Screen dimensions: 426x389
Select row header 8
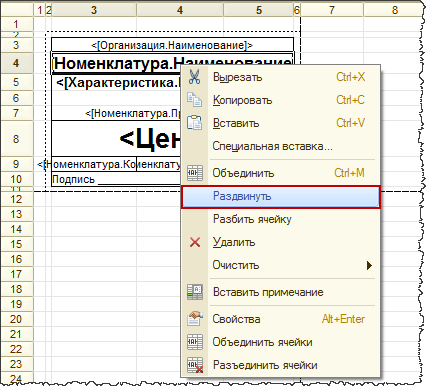[x=17, y=139]
